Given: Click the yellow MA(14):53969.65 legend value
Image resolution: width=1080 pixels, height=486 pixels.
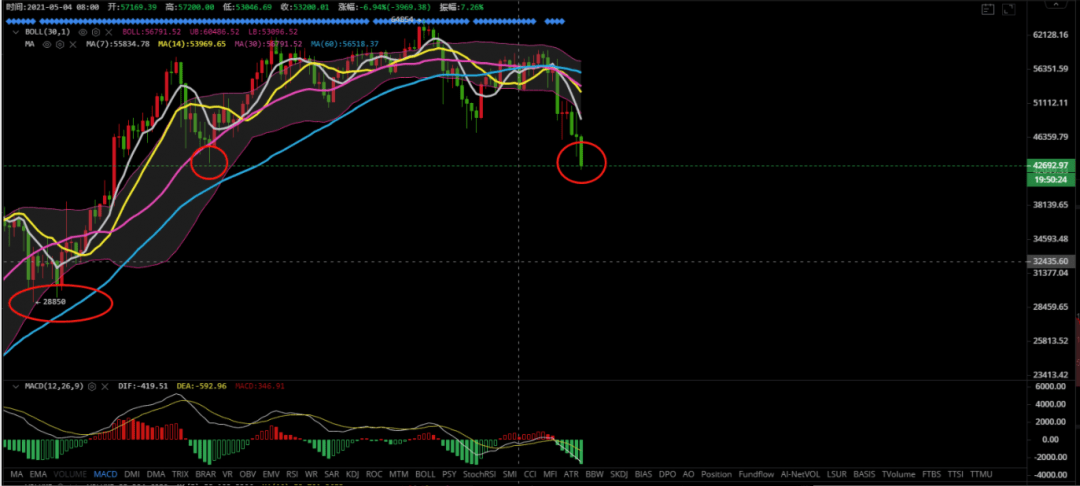Looking at the screenshot, I should click(x=191, y=44).
